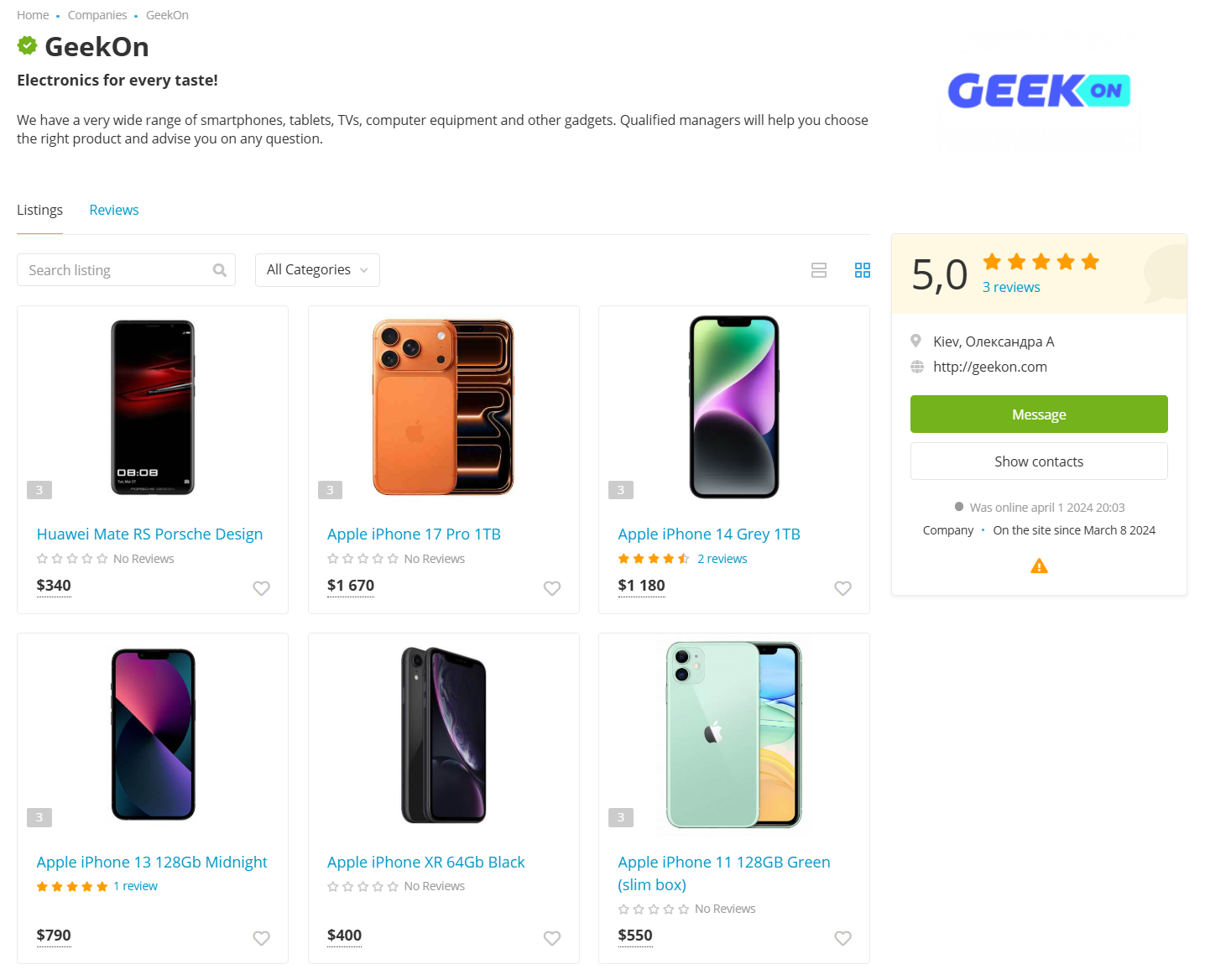Open the $340 price currency popup
The height and width of the screenshot is (980, 1205).
[54, 586]
